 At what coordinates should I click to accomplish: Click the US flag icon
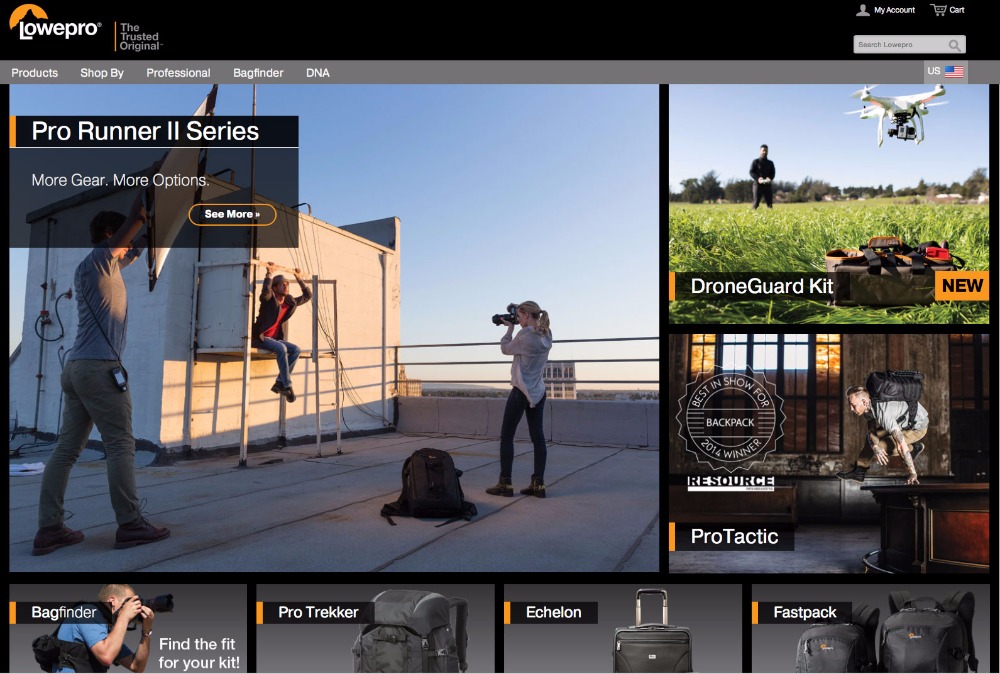(x=954, y=72)
